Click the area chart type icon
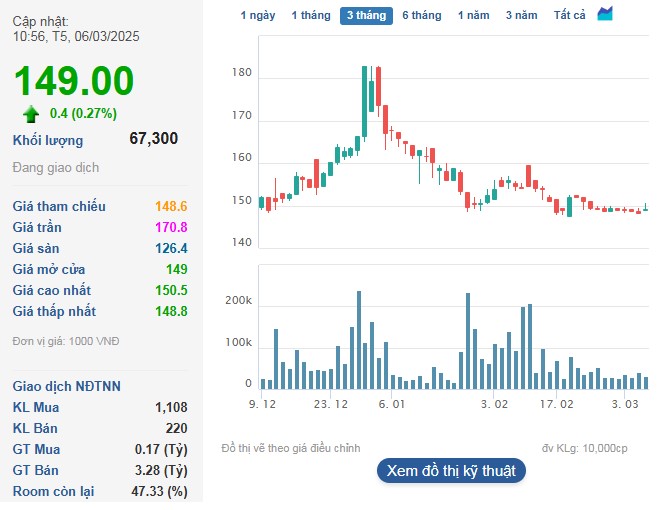This screenshot has width=667, height=510. [605, 14]
